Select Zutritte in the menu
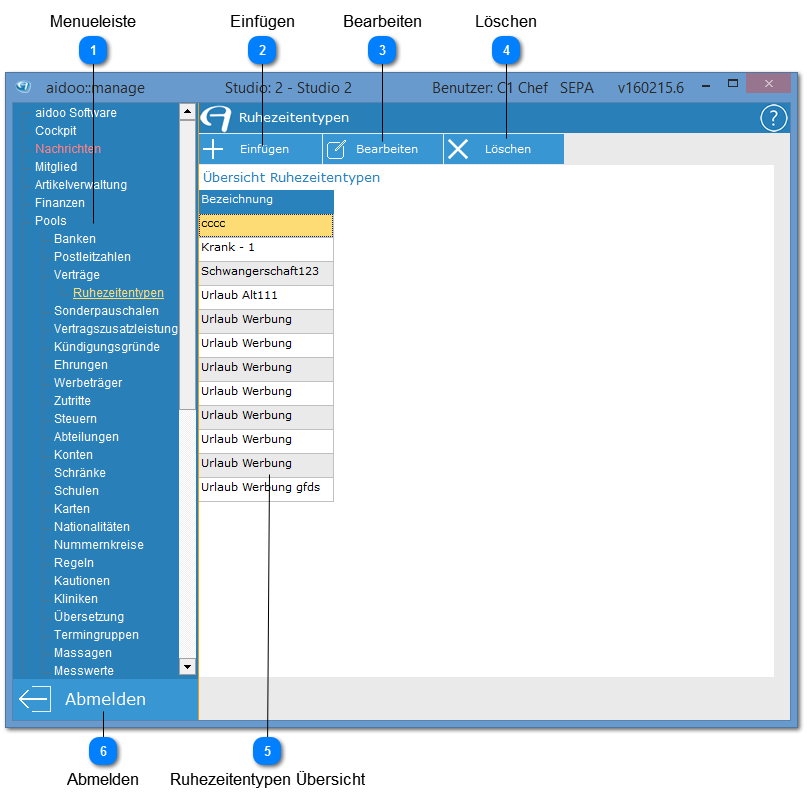The height and width of the screenshot is (805, 807). [72, 401]
